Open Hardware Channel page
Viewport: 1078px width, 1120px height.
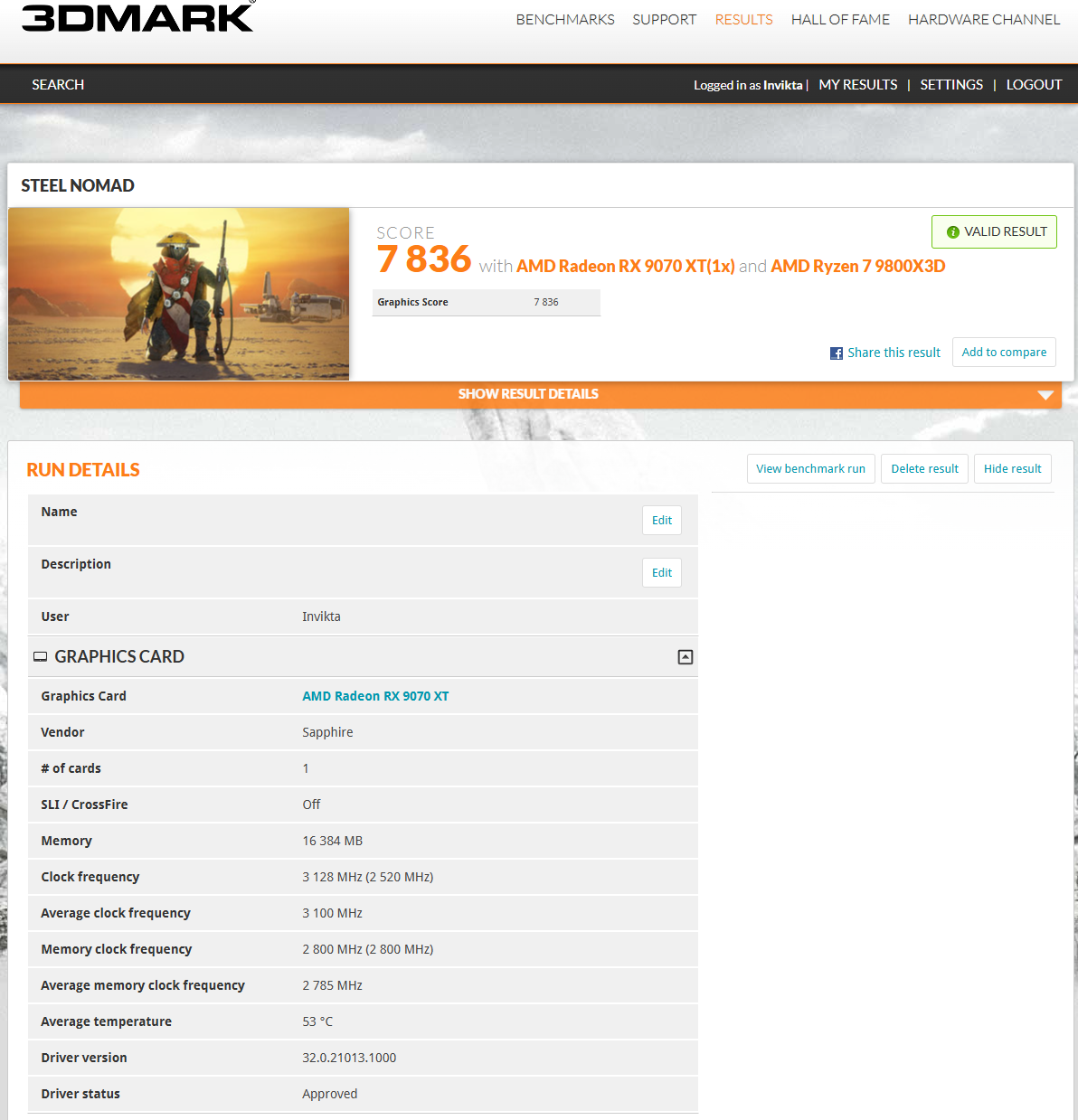point(984,19)
